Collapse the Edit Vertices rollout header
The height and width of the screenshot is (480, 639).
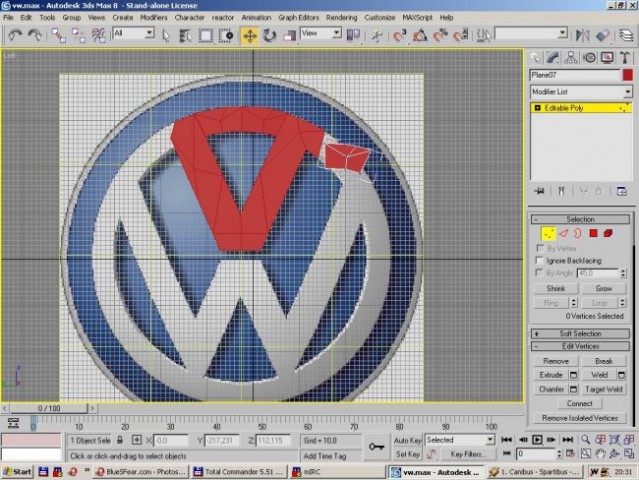click(x=580, y=346)
